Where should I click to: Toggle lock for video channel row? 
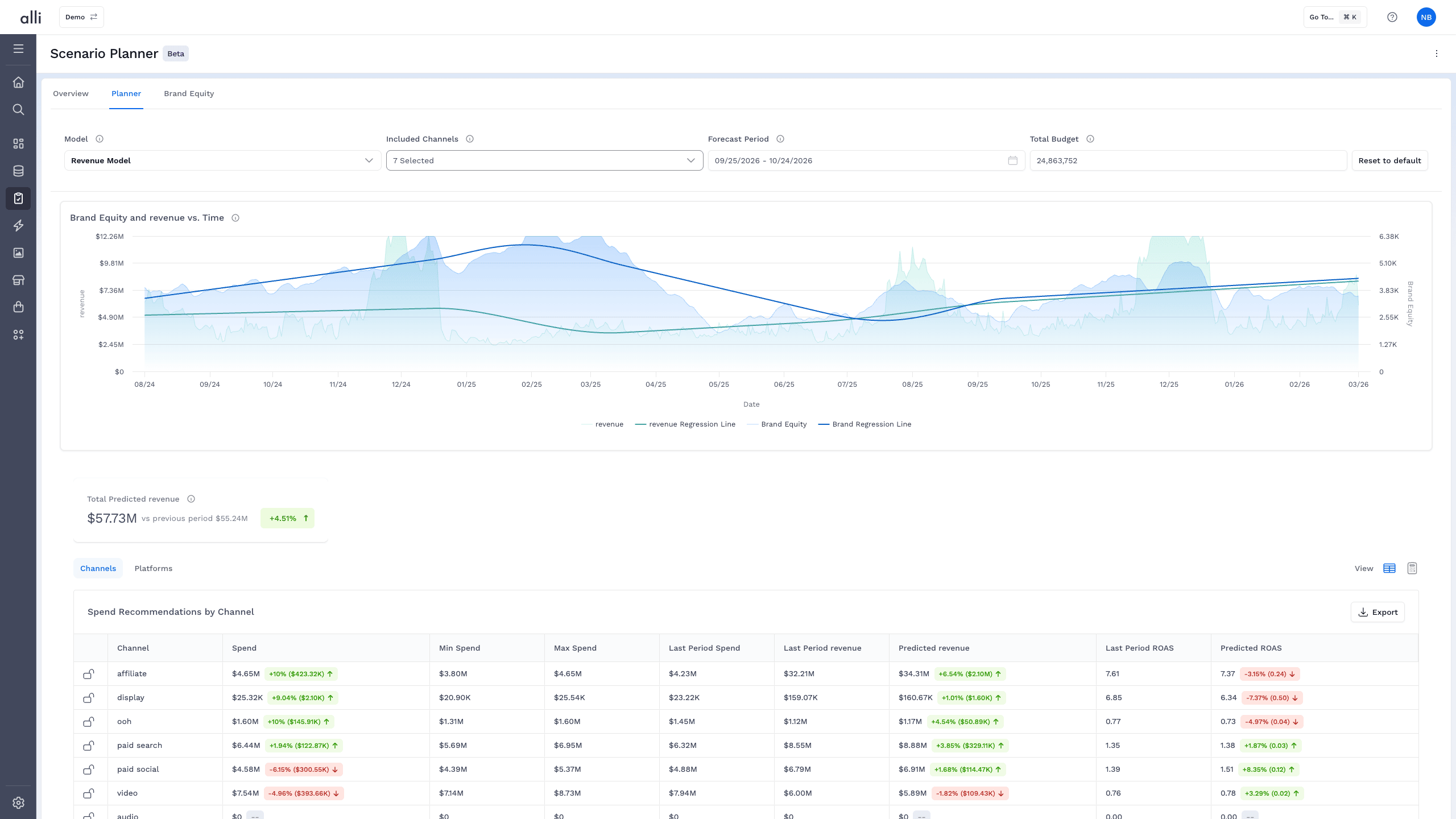89,793
